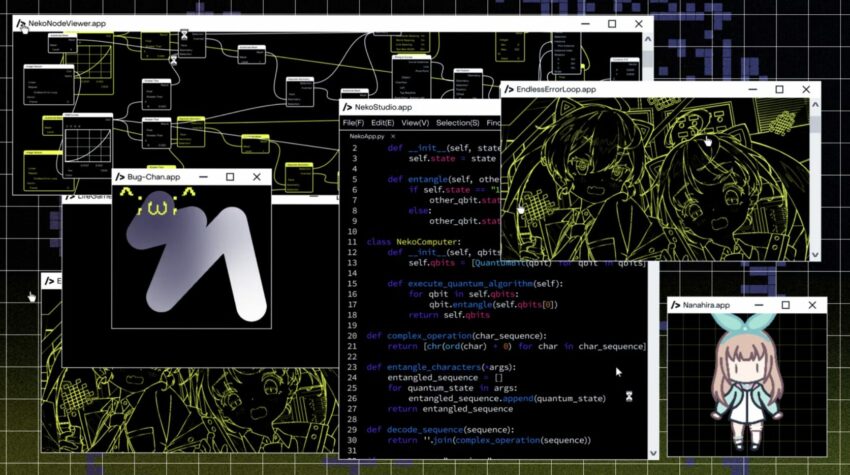This screenshot has width=850, height=475.
Task: Click the Nanahira.app window title text
Action: [706, 305]
